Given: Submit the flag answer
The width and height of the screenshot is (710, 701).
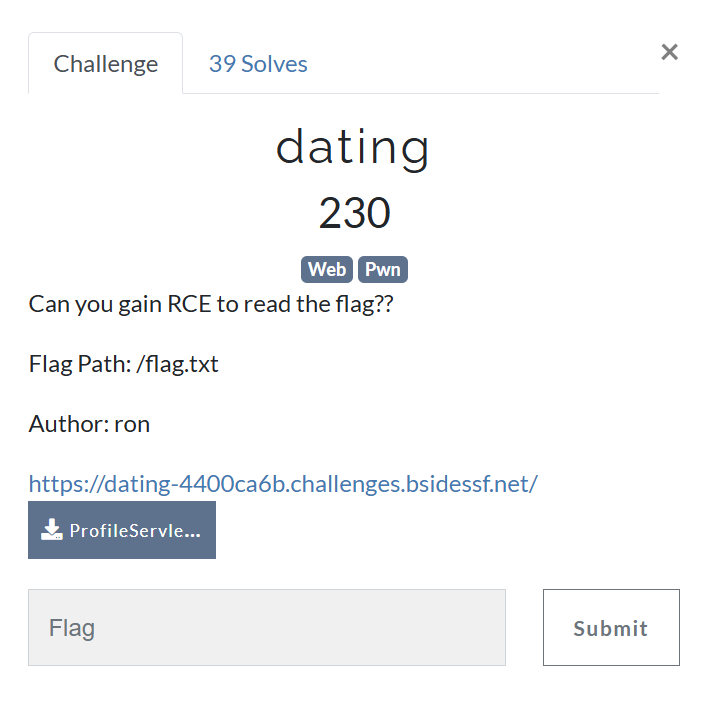Looking at the screenshot, I should tap(611, 627).
